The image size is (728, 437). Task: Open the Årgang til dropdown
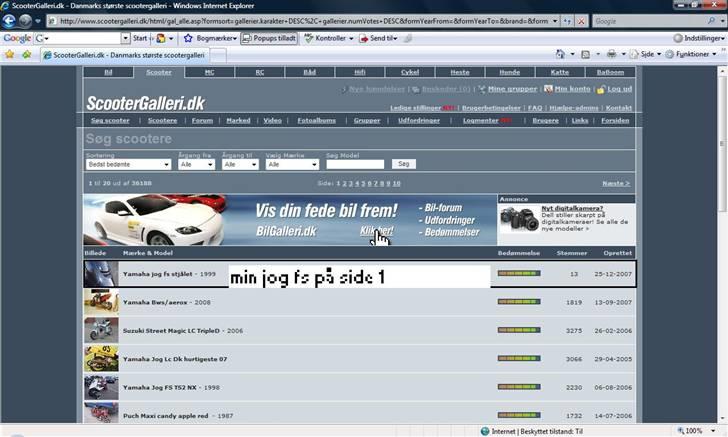[x=240, y=164]
